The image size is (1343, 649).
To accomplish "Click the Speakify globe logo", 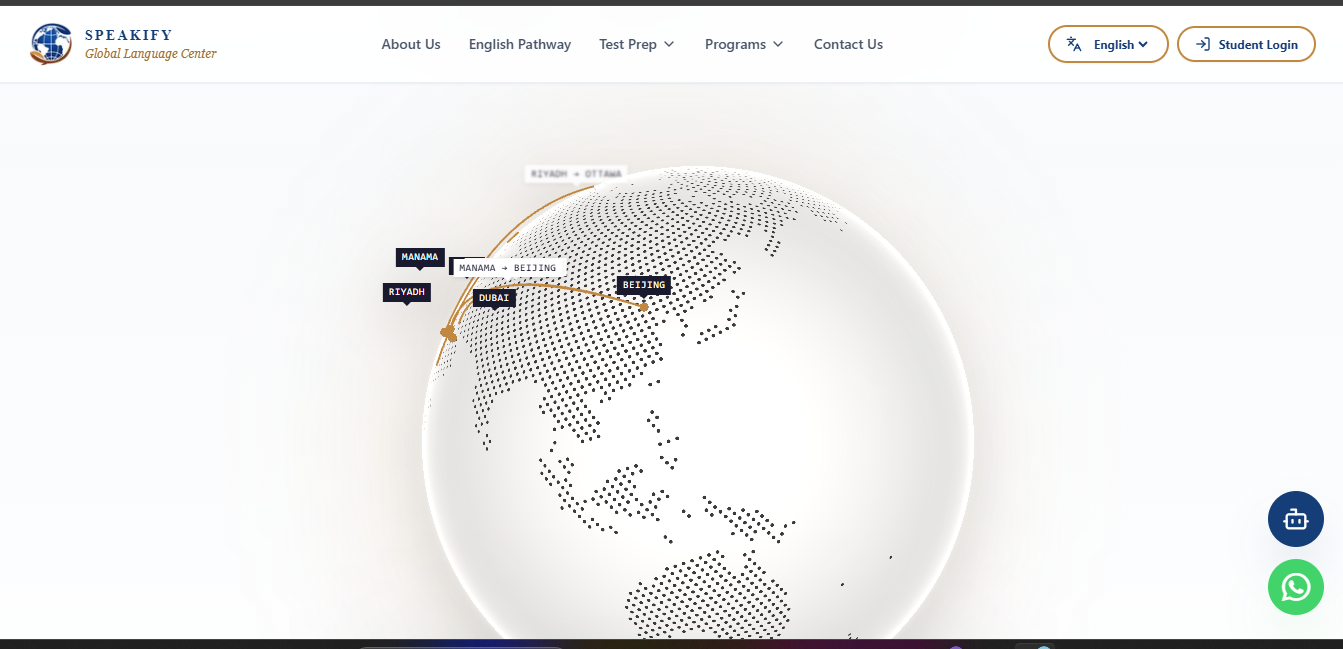I will (x=51, y=44).
